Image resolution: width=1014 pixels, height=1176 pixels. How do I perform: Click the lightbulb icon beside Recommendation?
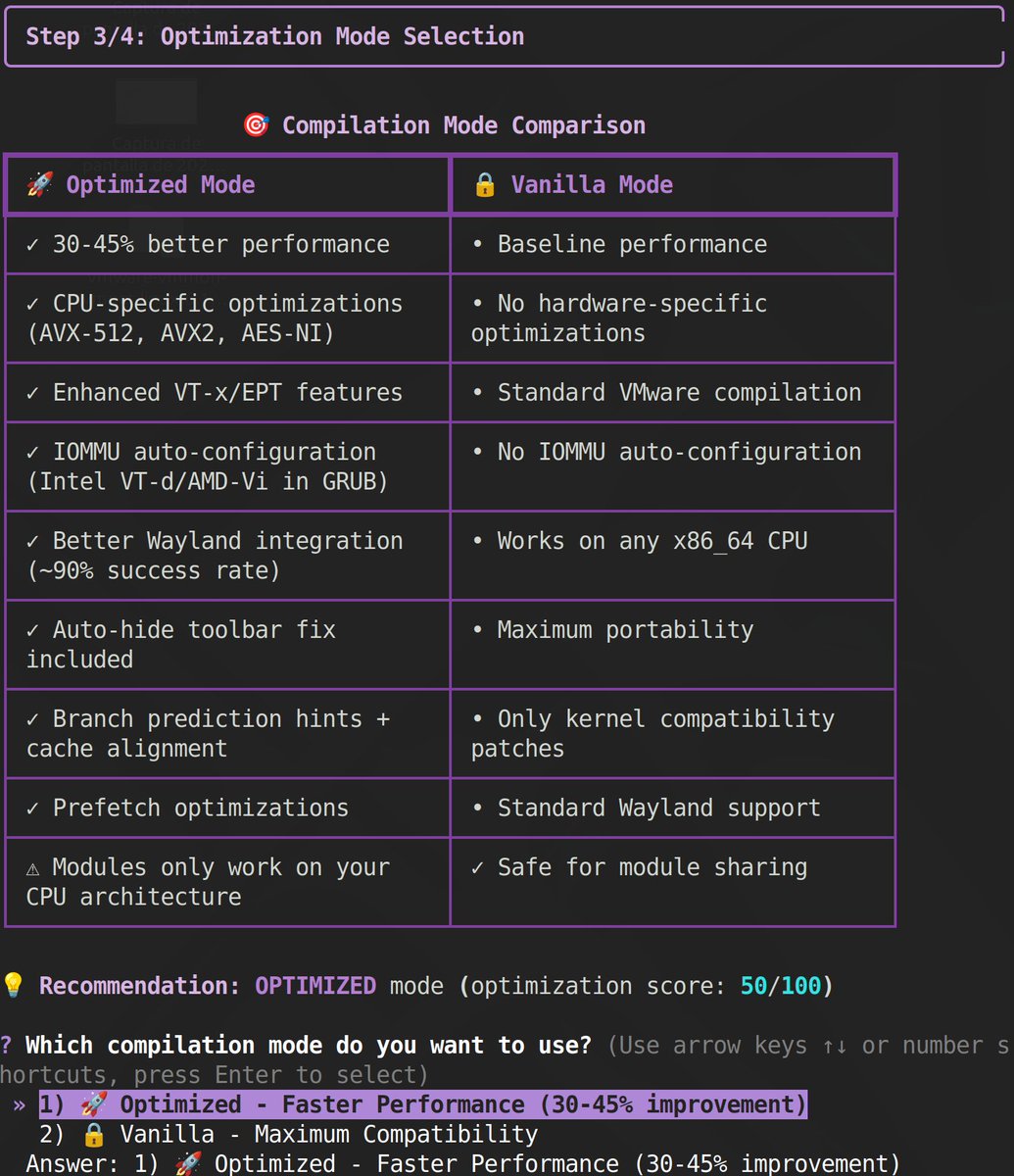[x=13, y=986]
